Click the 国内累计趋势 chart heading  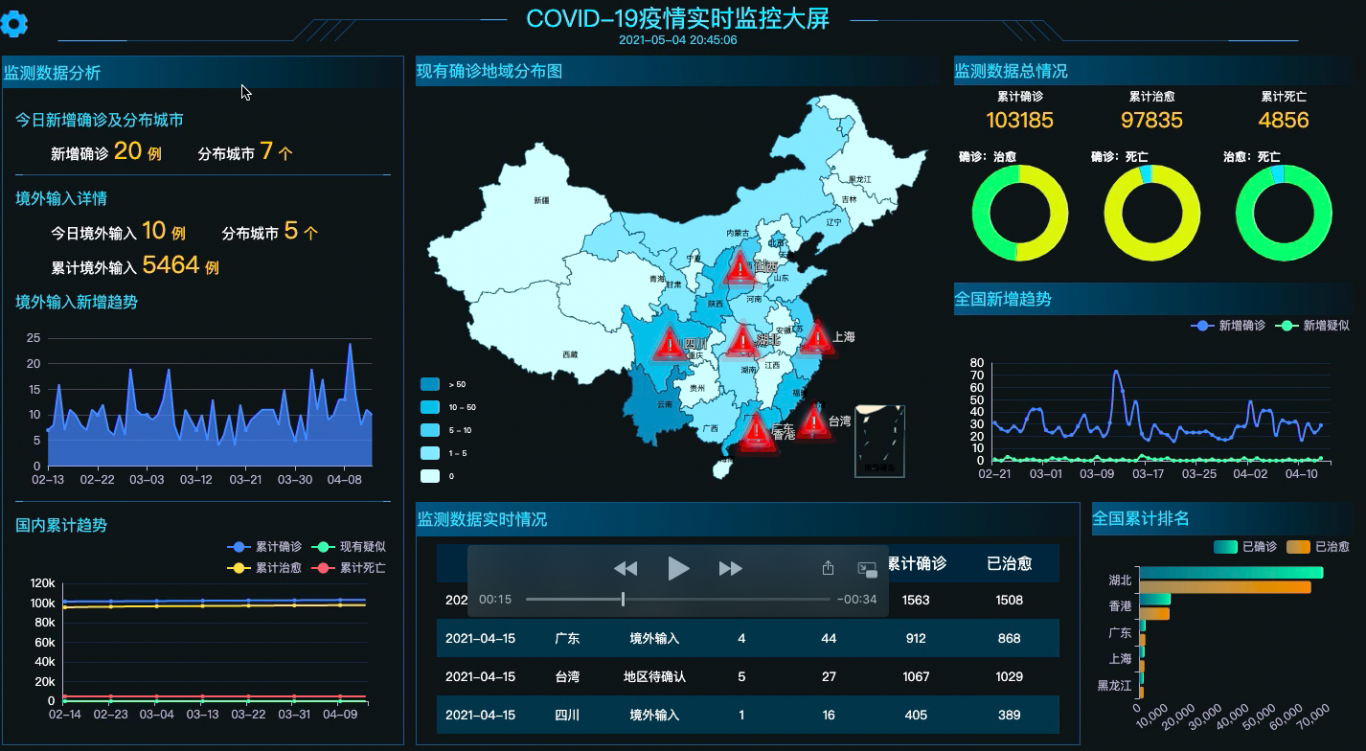coord(61,525)
